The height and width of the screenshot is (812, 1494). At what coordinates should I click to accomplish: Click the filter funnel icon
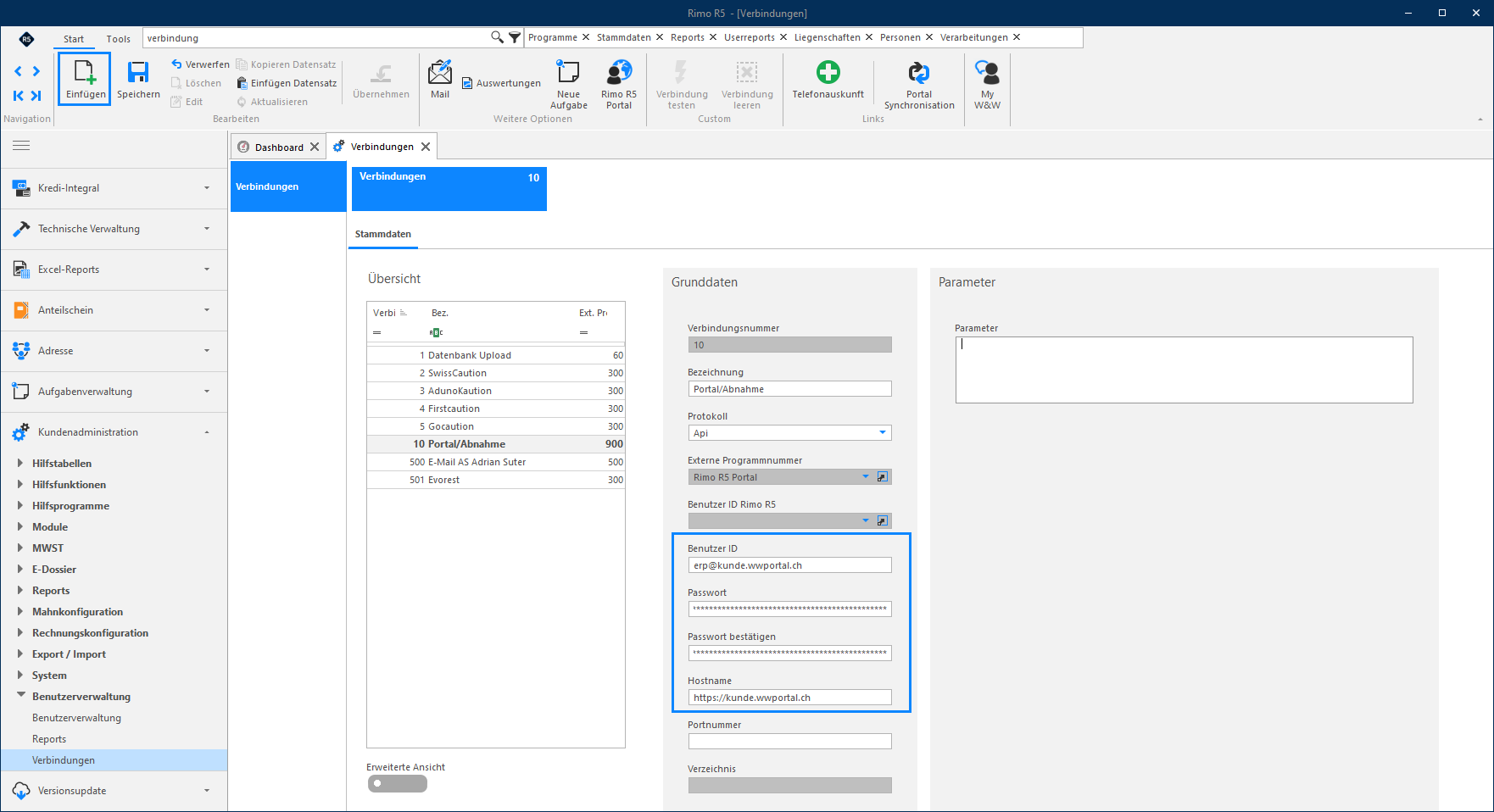pos(514,37)
